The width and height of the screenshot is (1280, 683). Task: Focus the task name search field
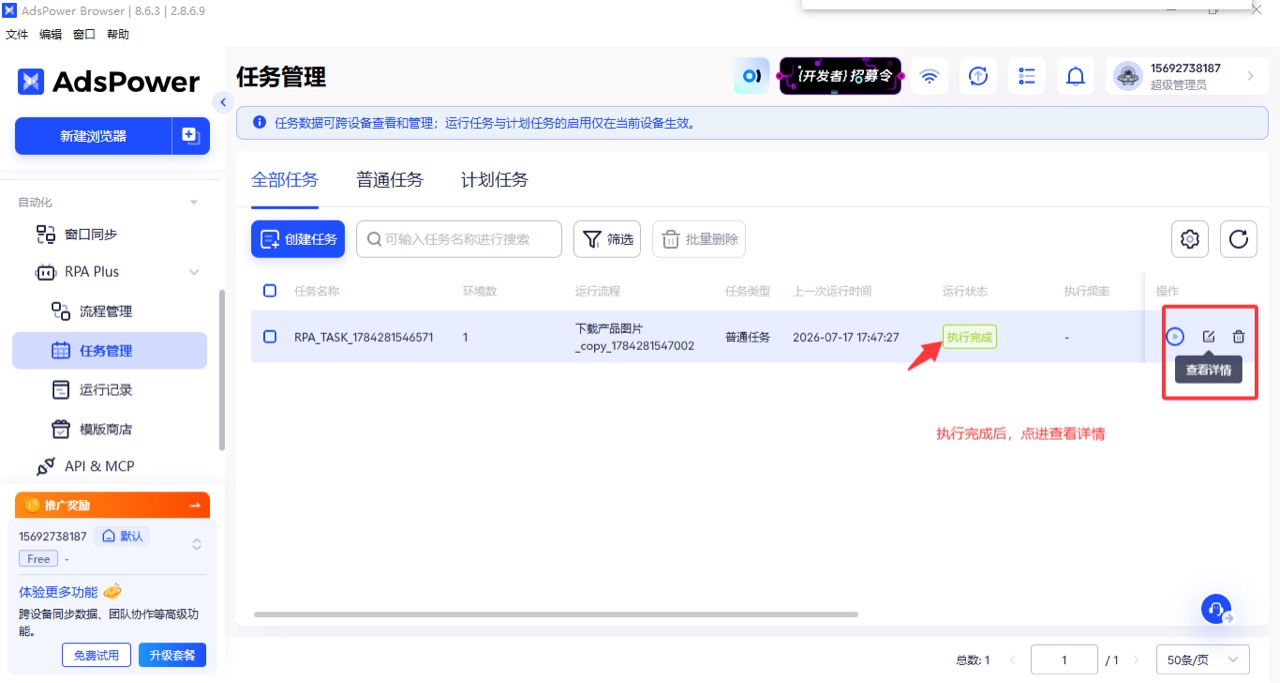click(459, 239)
